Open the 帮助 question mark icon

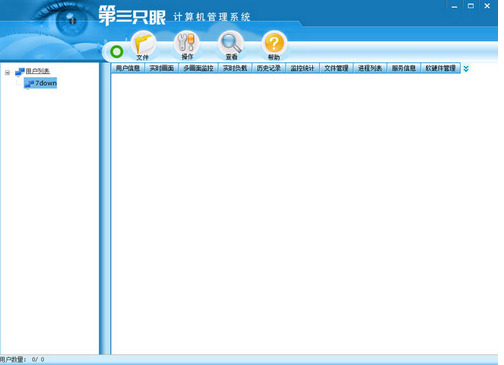274,45
